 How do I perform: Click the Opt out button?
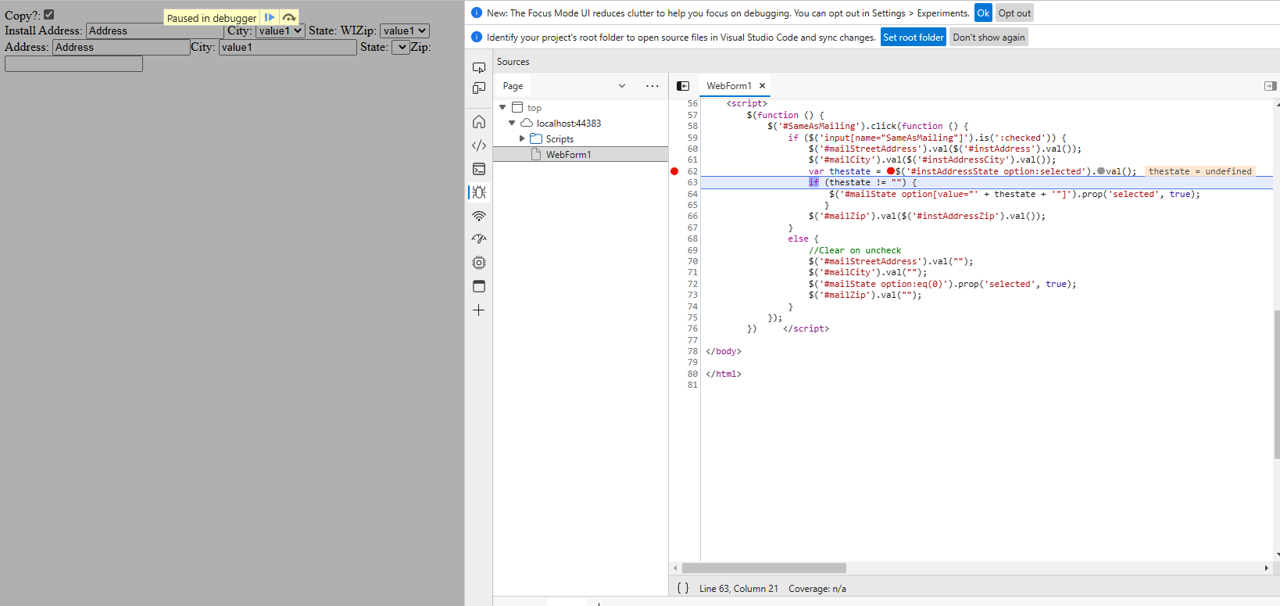tap(1014, 13)
